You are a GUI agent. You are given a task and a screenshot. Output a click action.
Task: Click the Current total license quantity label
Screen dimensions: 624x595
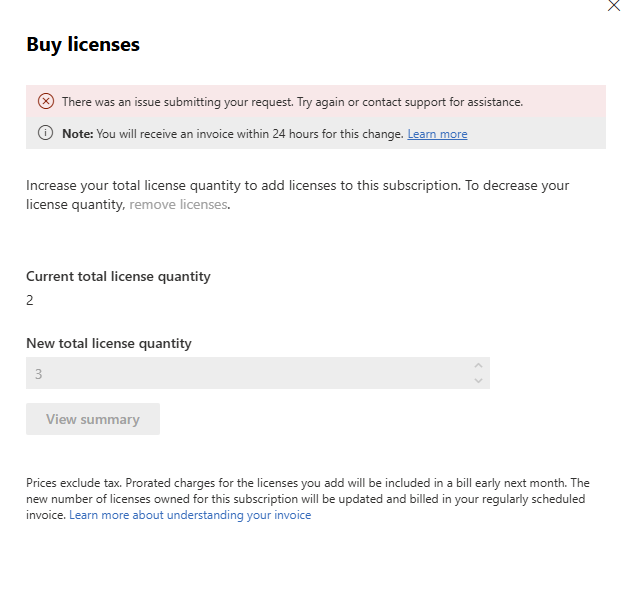coord(118,276)
